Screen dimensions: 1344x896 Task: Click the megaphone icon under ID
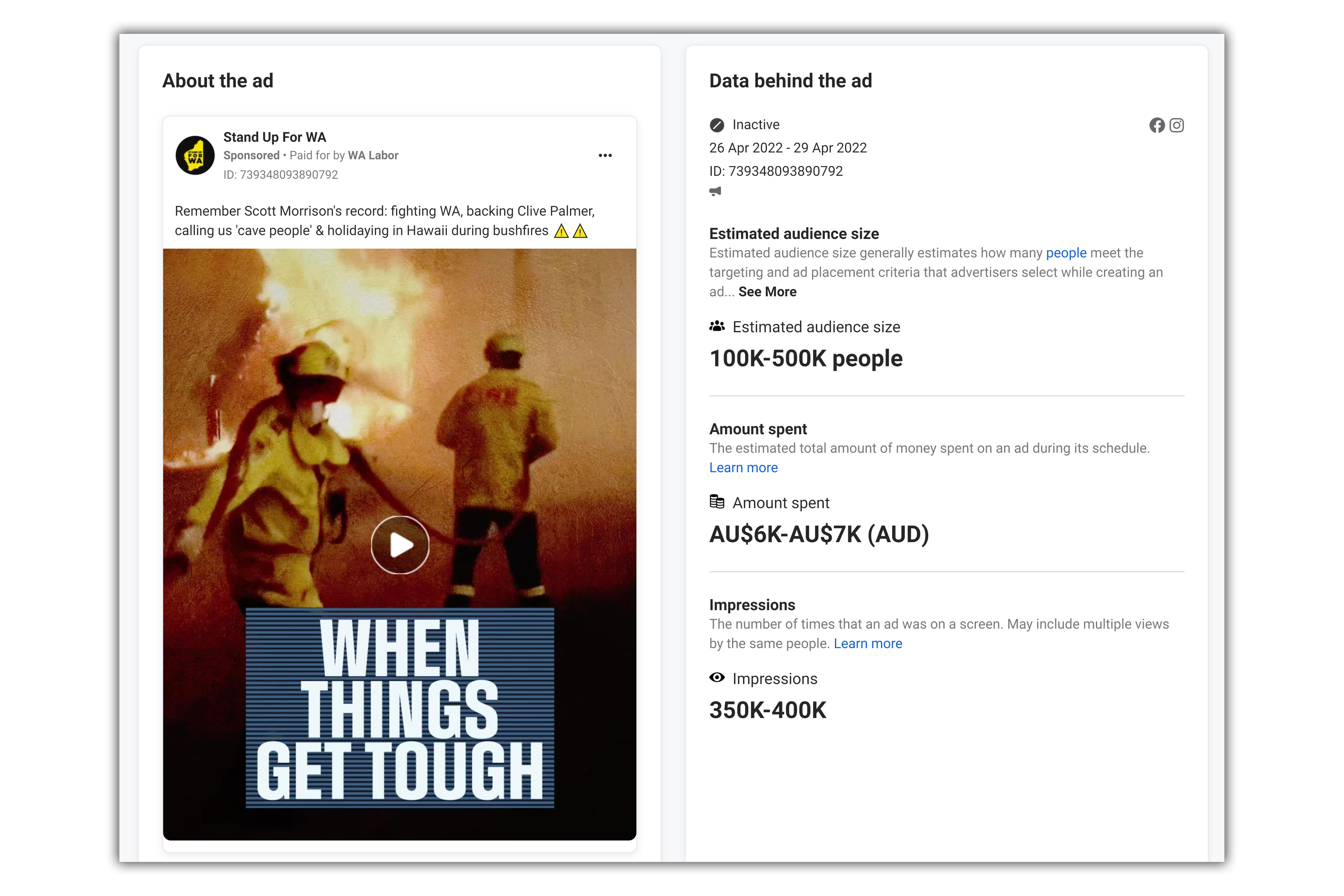point(716,191)
